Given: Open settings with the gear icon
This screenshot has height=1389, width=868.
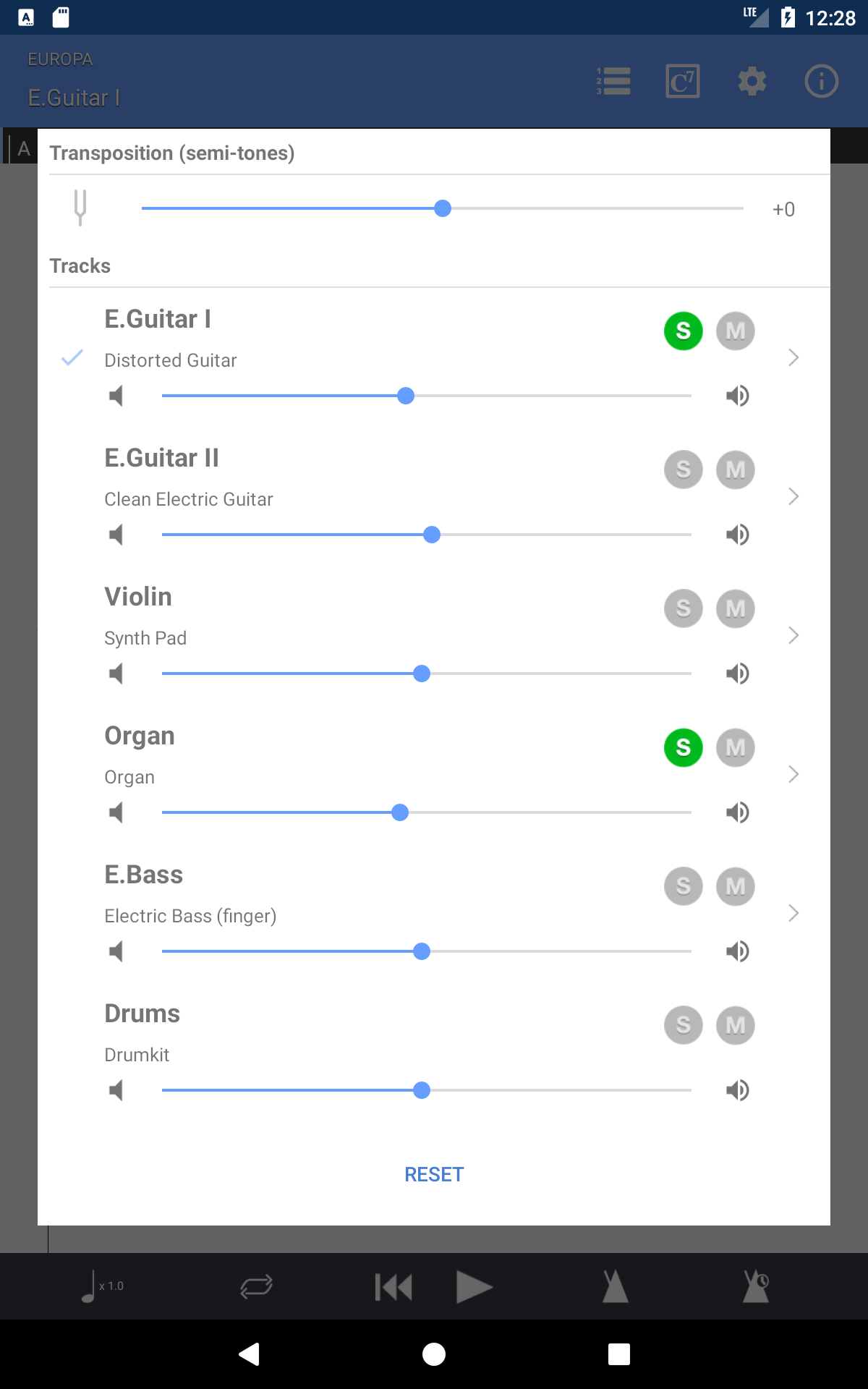Looking at the screenshot, I should pos(752,81).
